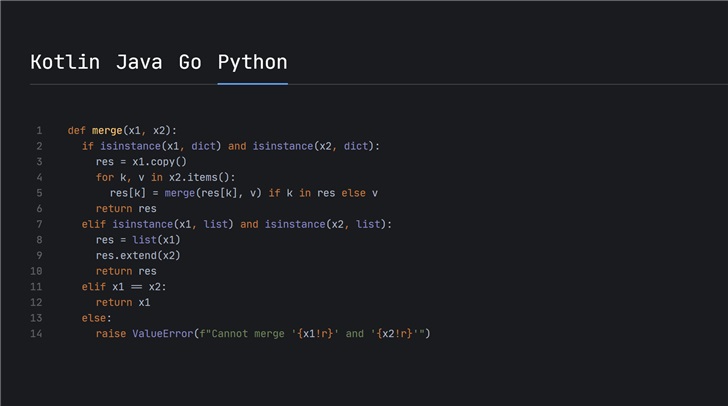
Task: Switch to the Java tab
Action: click(139, 62)
